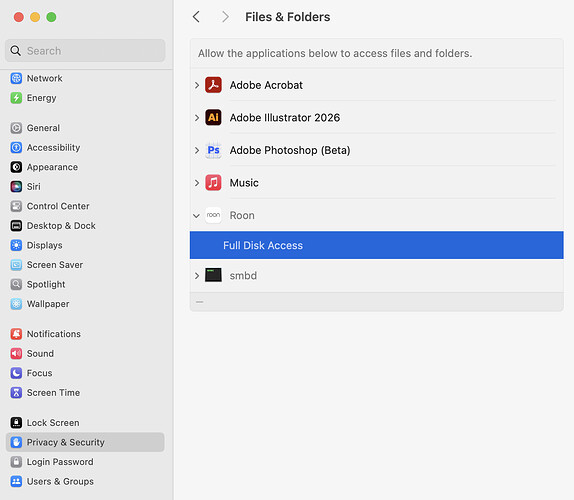Click the Screen Time hourglass icon
This screenshot has width=574, height=500.
(x=16, y=392)
